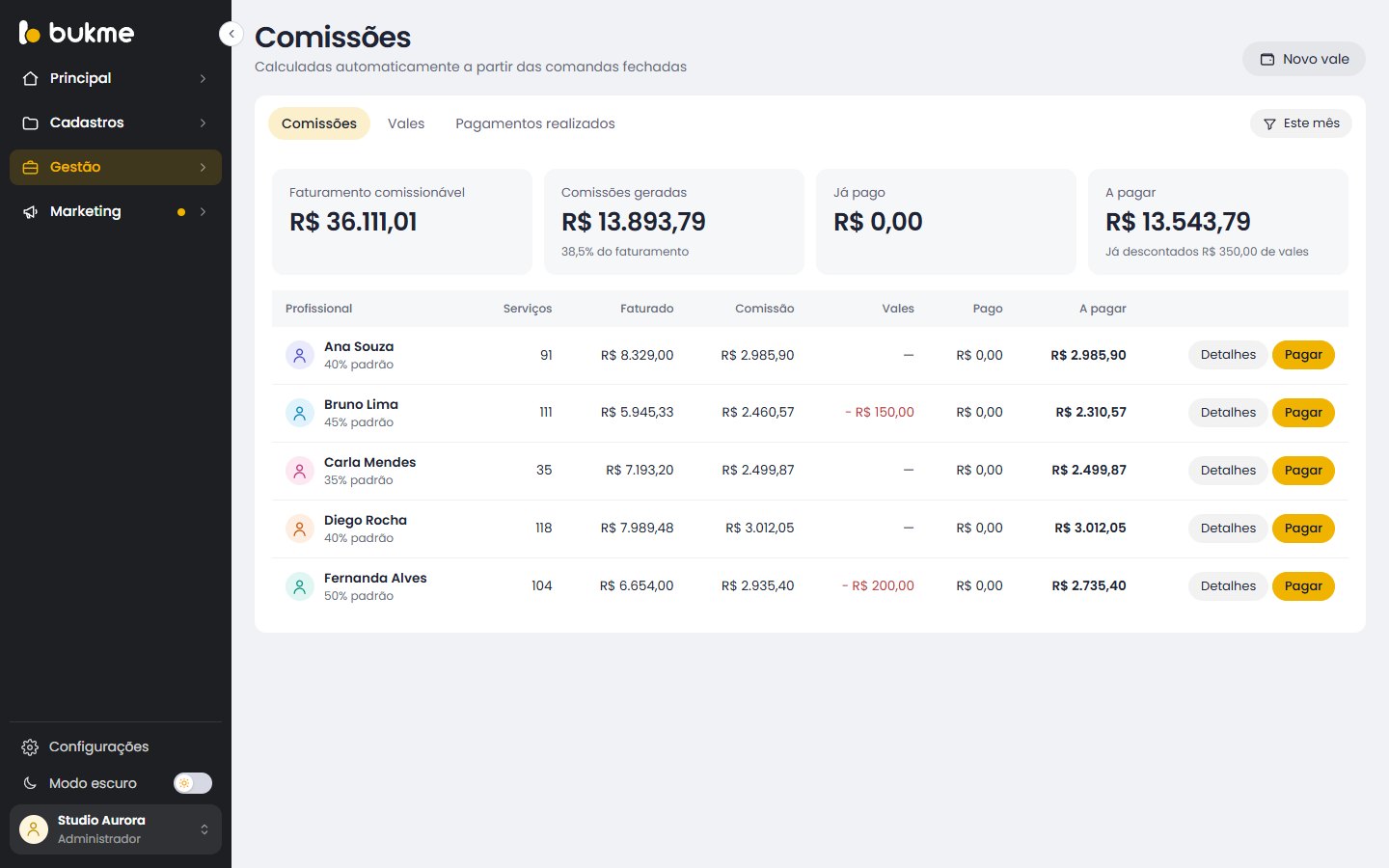Click the A pagar summary card
The image size is (1389, 868).
[x=1218, y=222]
